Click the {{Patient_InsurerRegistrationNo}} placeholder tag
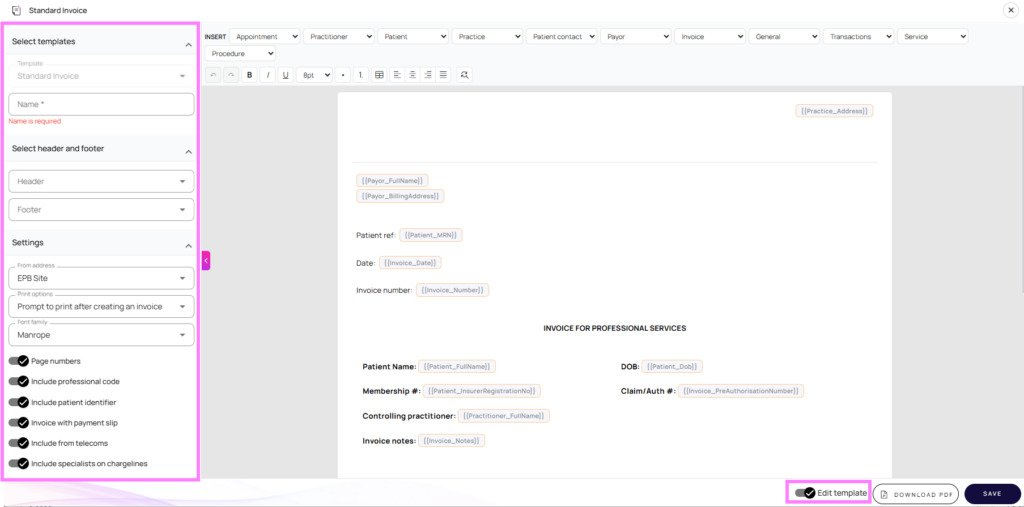The height and width of the screenshot is (507, 1024). click(482, 391)
